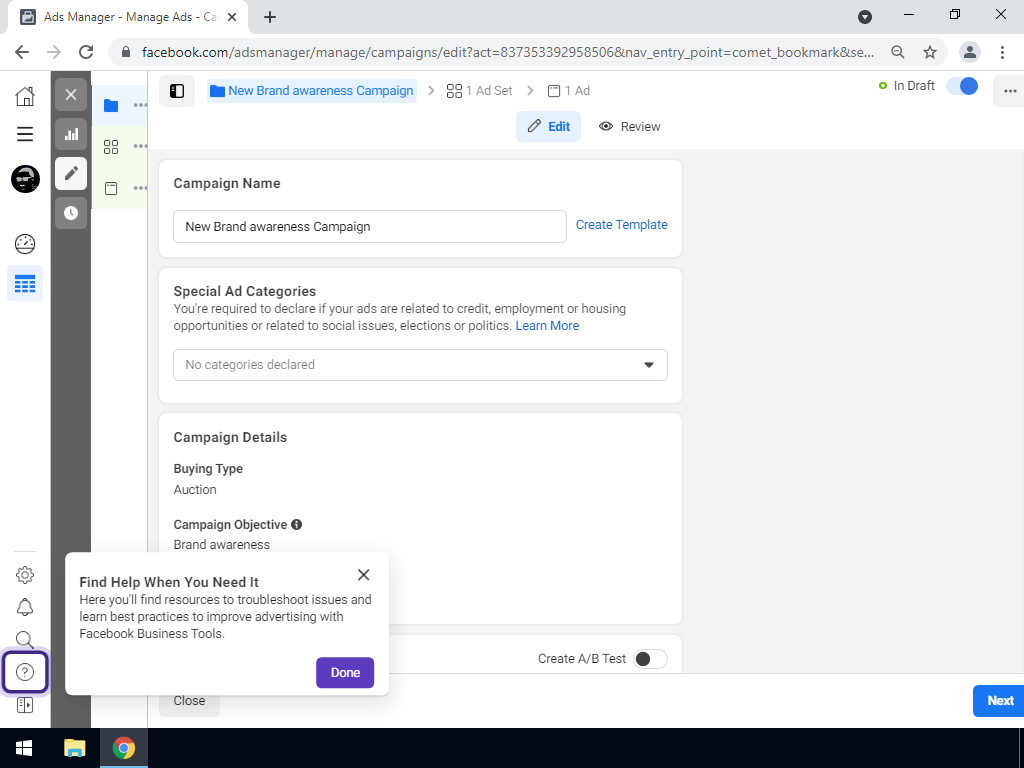Viewport: 1024px width, 768px height.
Task: Open the Help question mark icon
Action: 25,671
